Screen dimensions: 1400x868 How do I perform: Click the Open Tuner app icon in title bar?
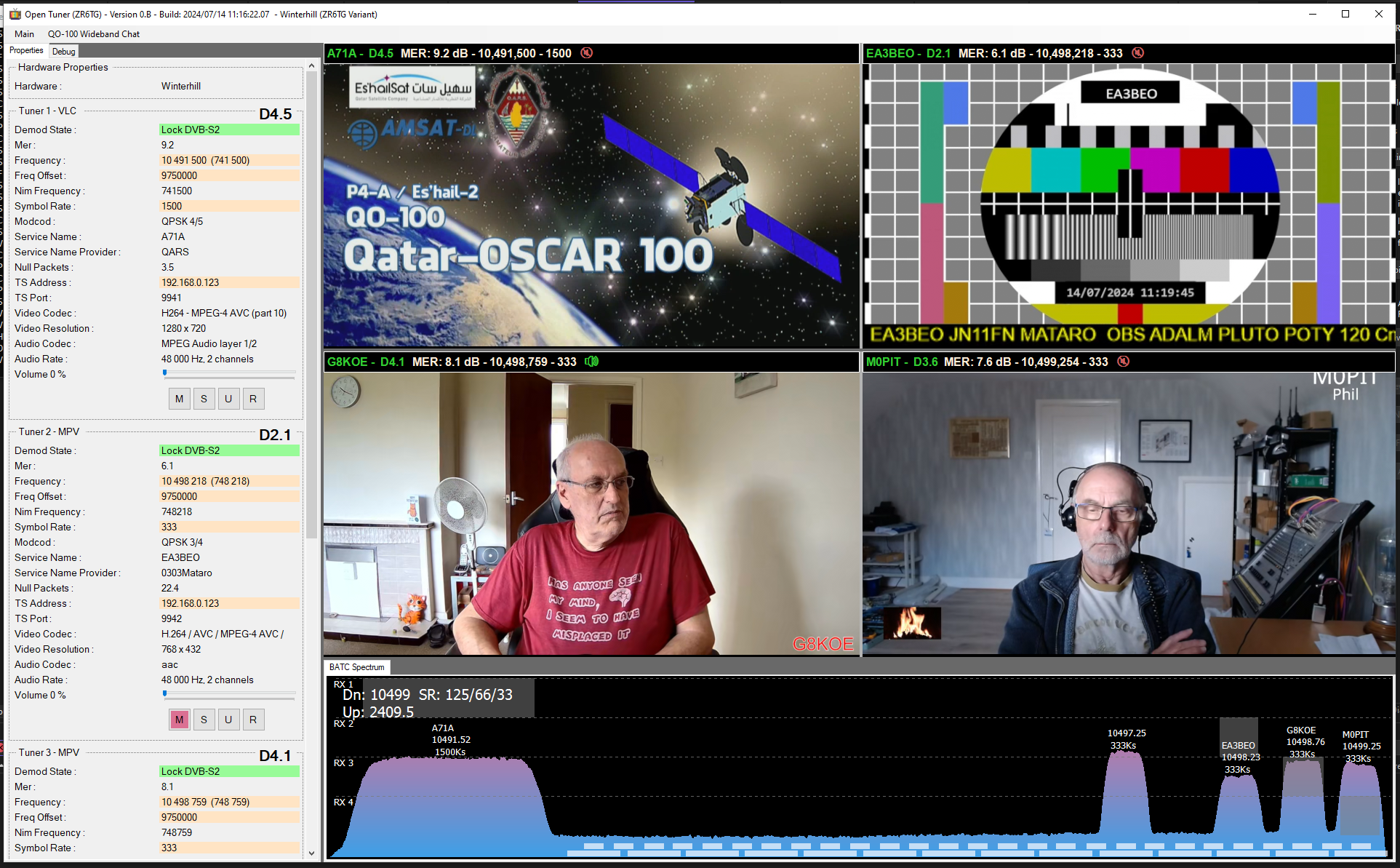(15, 14)
